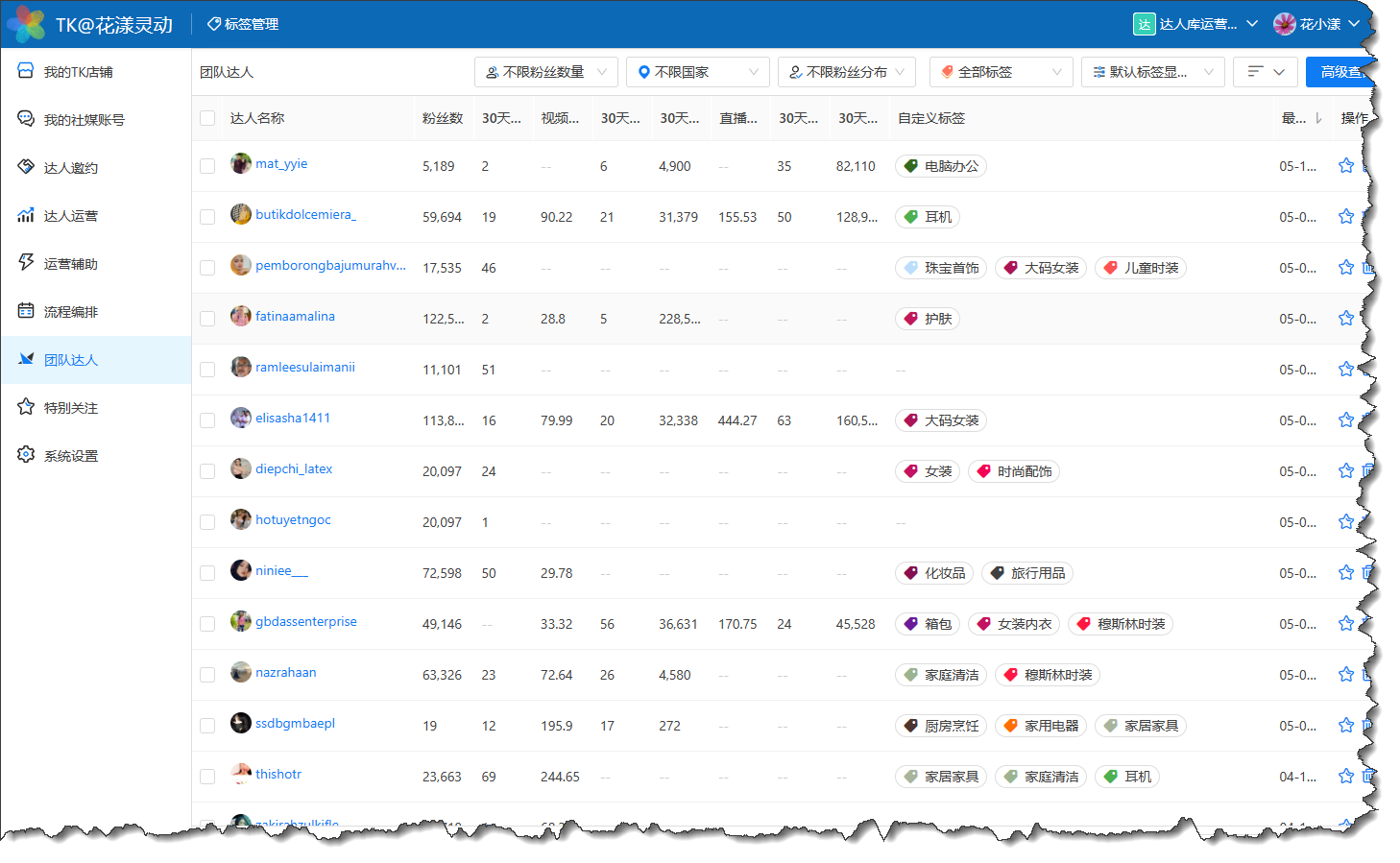Star the butikdolcemiera_ influencer row

click(1345, 217)
